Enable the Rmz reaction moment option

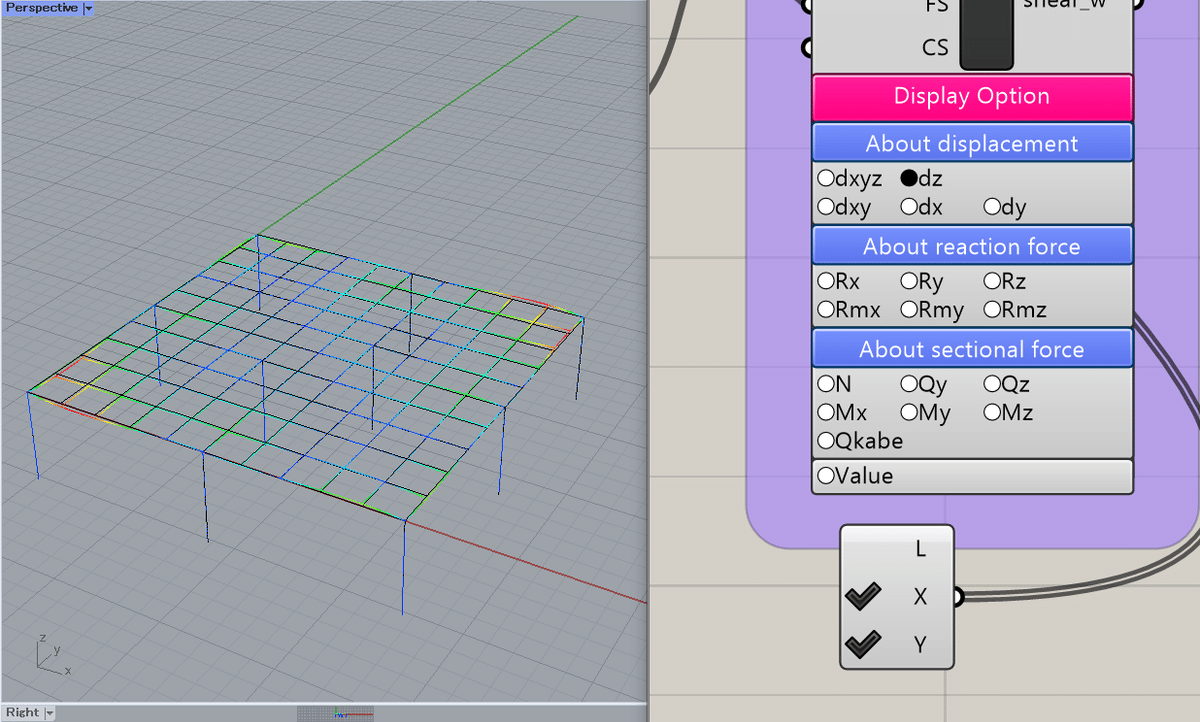992,310
